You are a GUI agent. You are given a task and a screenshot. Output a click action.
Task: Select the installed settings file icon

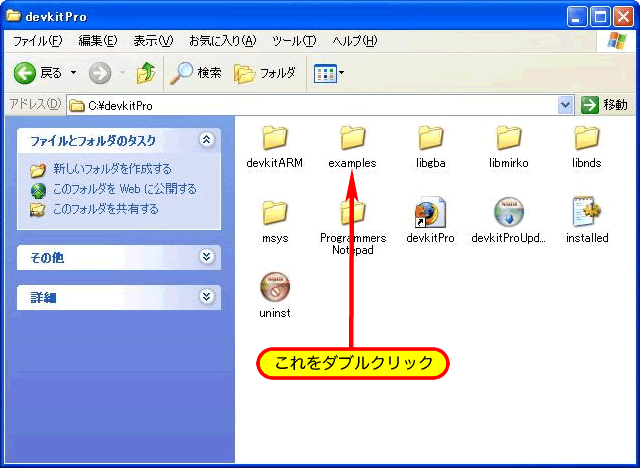(587, 212)
